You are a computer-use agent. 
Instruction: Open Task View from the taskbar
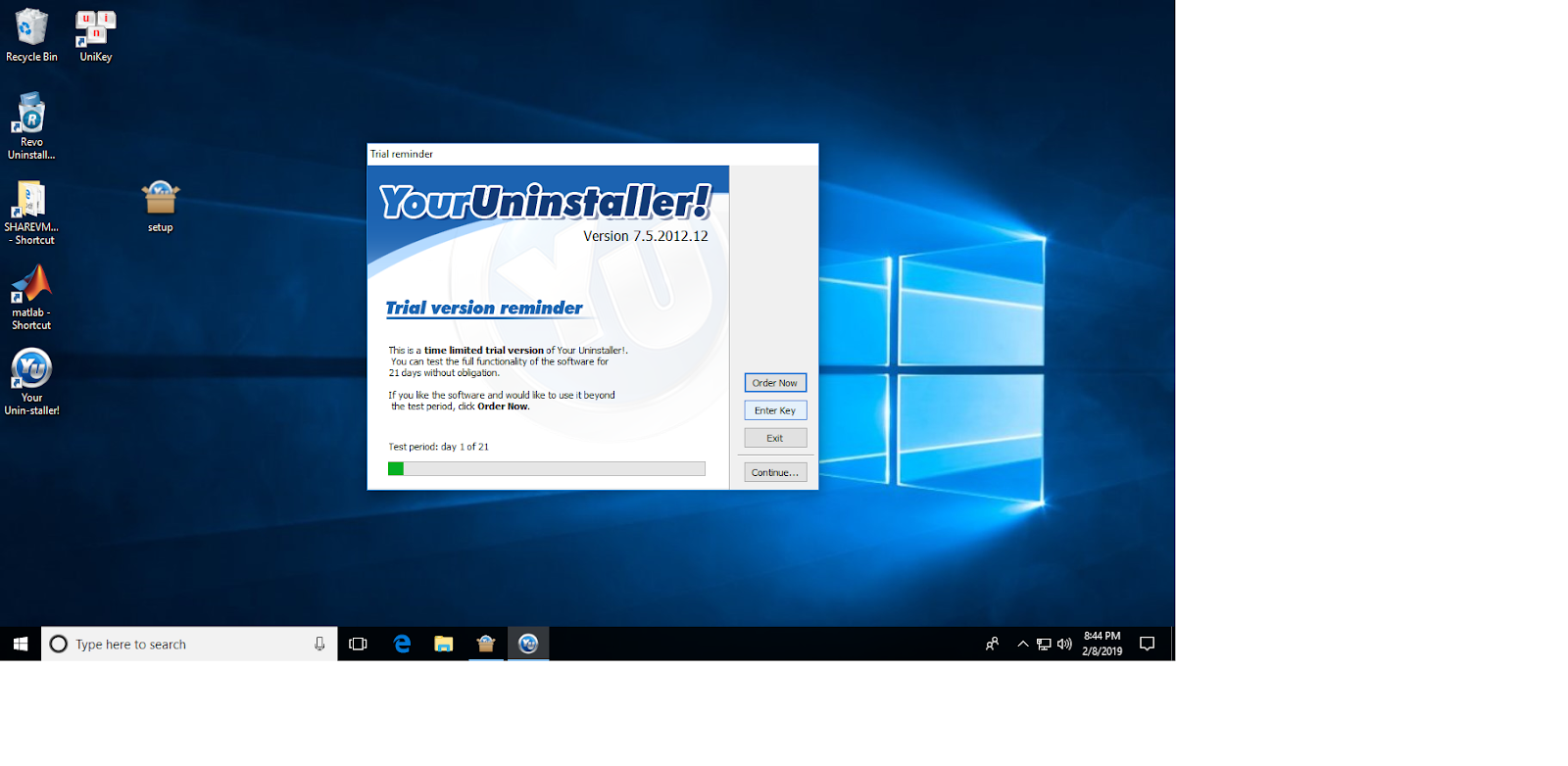(358, 644)
